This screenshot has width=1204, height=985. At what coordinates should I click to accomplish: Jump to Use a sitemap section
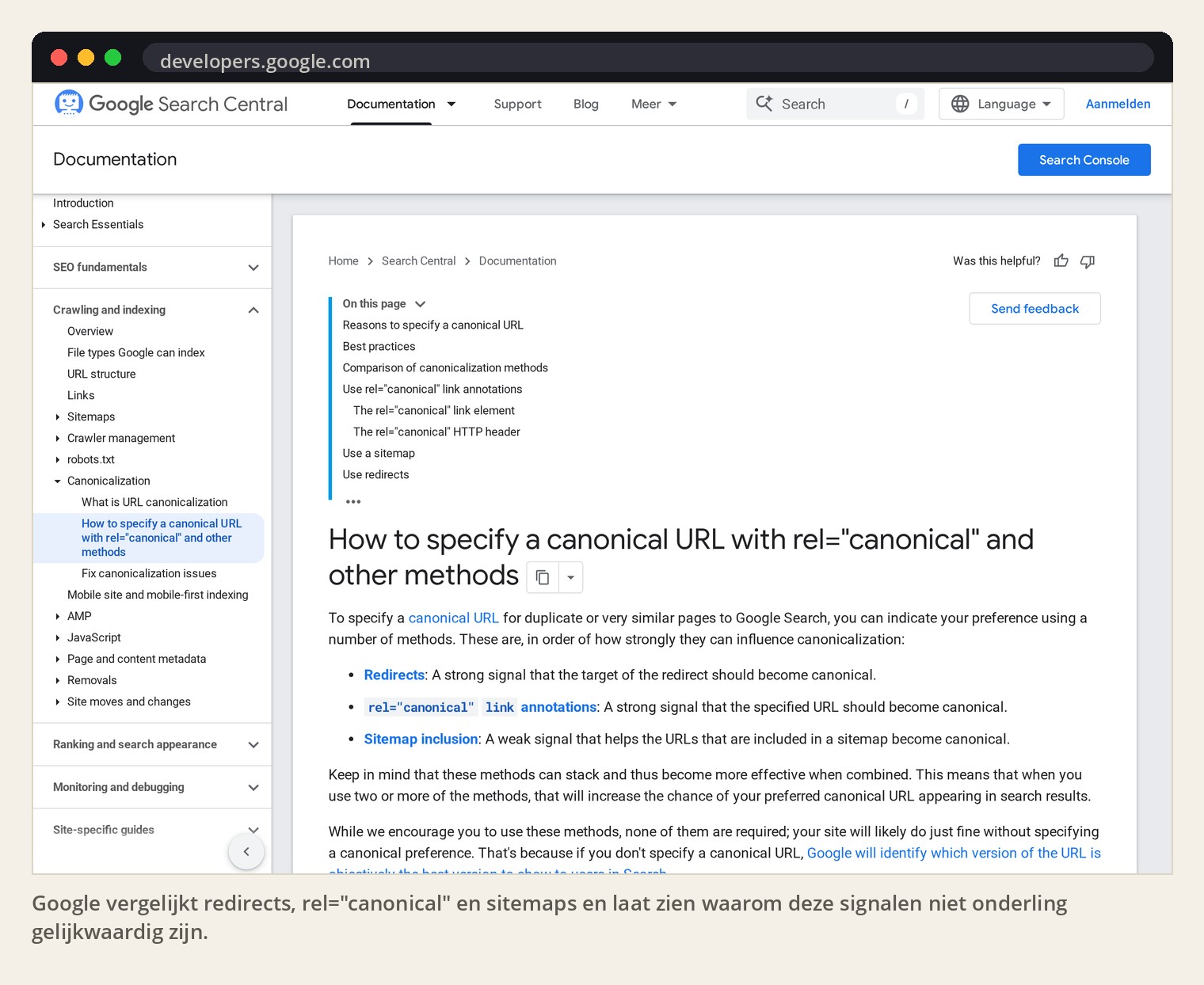click(x=379, y=454)
